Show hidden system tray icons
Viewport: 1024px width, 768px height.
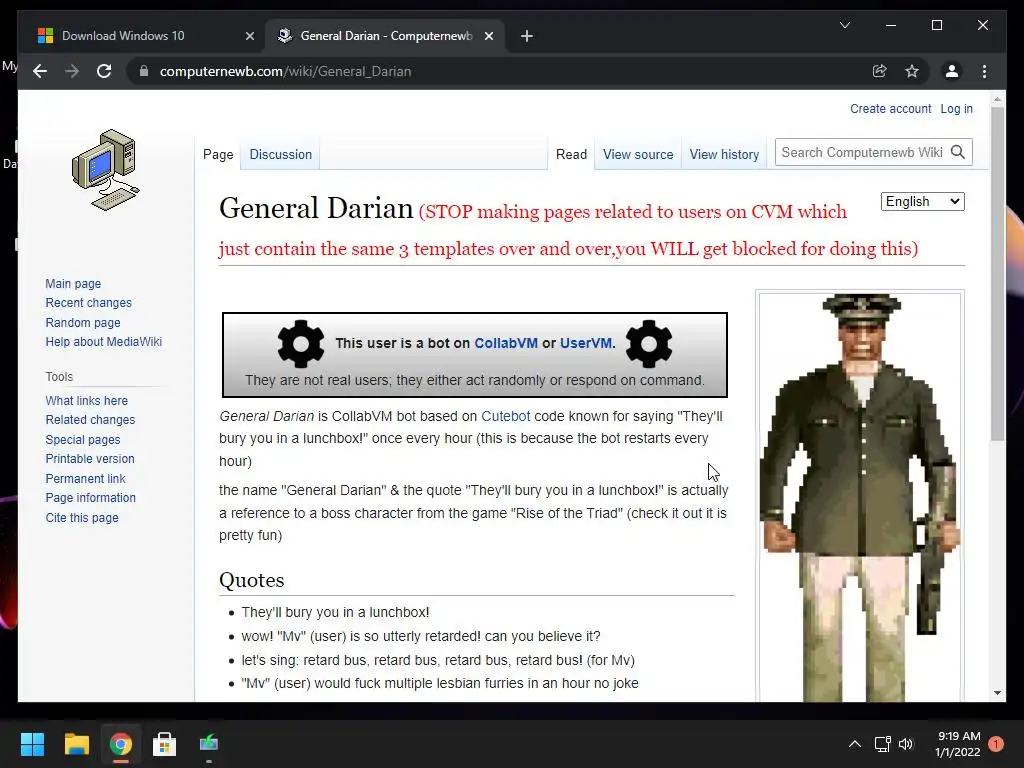854,744
